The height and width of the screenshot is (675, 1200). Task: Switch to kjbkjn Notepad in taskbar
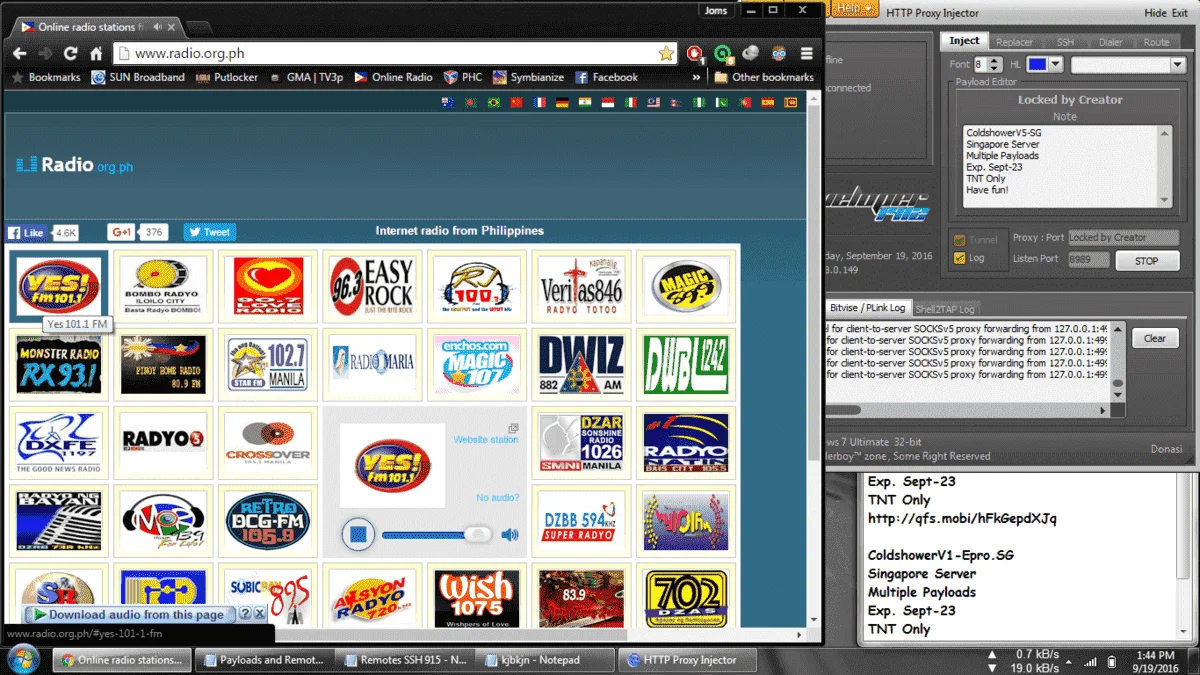click(x=544, y=660)
